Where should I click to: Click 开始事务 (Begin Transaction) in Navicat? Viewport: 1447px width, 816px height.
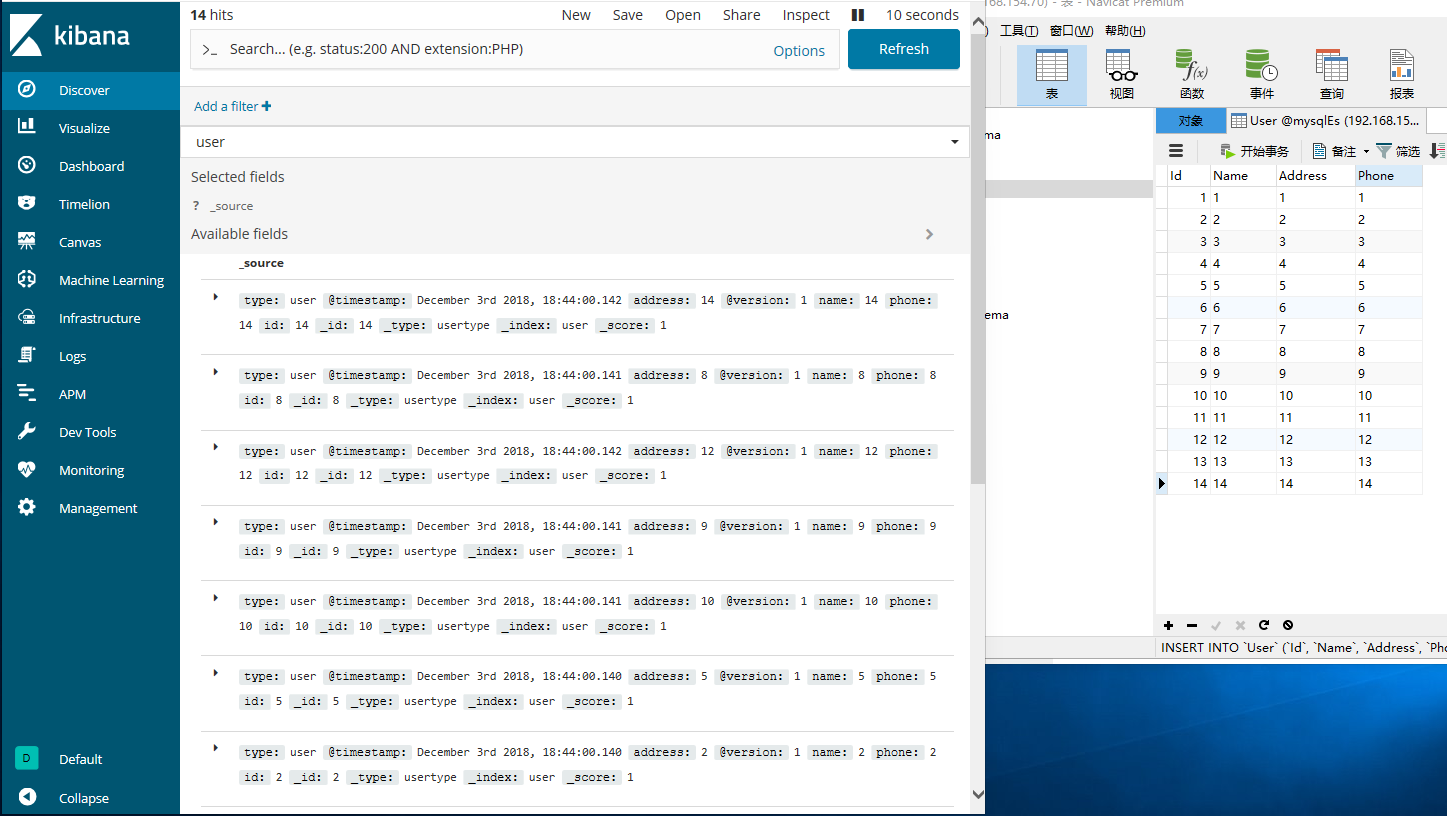(1254, 151)
